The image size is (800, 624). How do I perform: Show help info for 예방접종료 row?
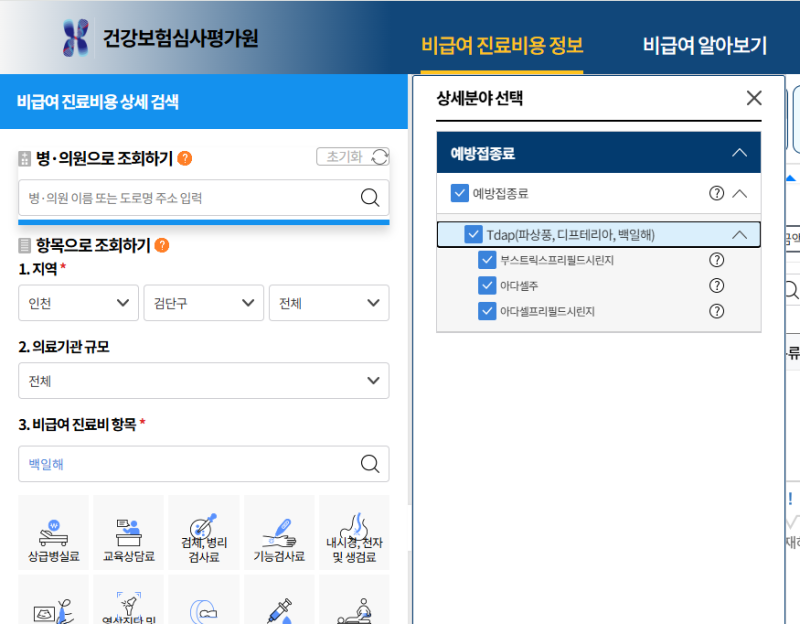716,193
